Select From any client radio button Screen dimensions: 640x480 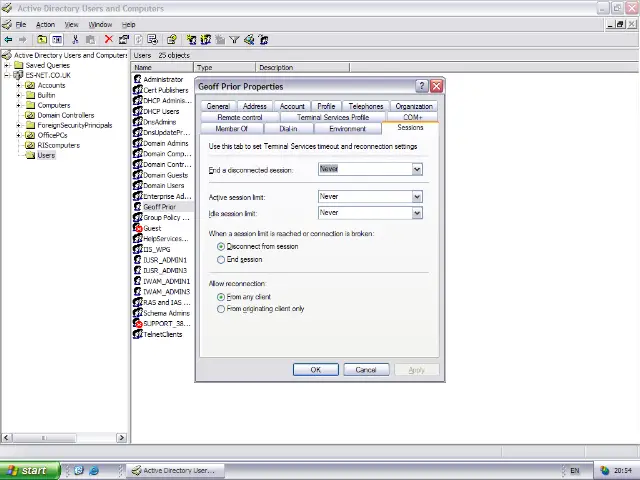pyautogui.click(x=221, y=297)
